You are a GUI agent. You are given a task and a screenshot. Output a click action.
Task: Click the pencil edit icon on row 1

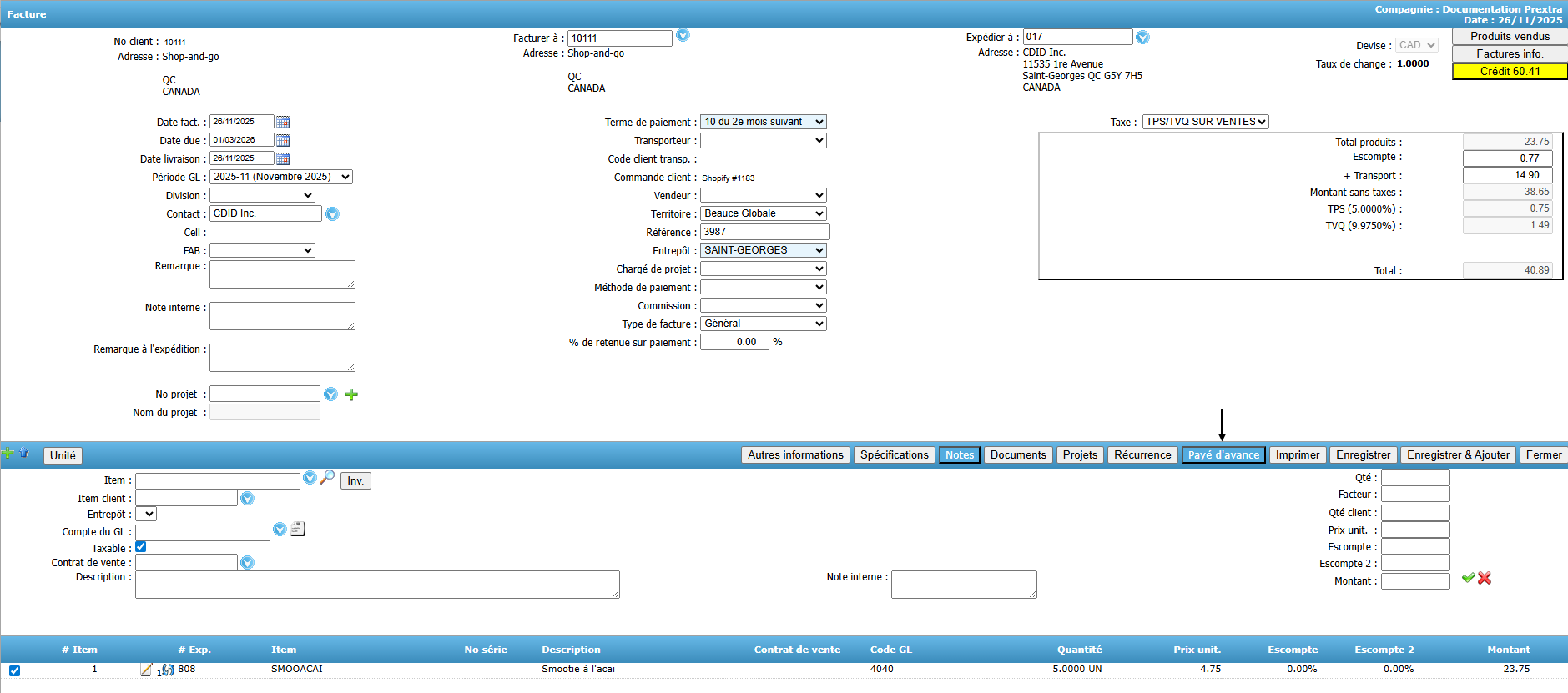click(146, 670)
